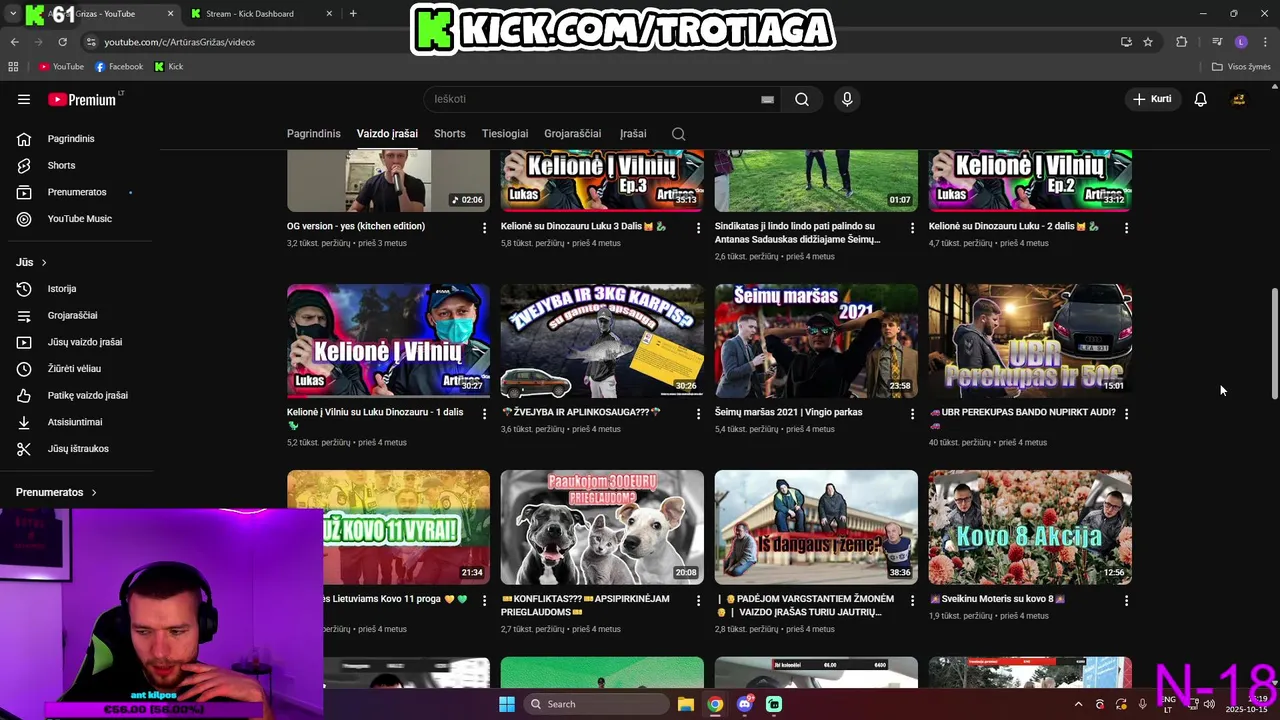The width and height of the screenshot is (1280, 720).
Task: Open options for Sindikatas video
Action: [x=912, y=228]
